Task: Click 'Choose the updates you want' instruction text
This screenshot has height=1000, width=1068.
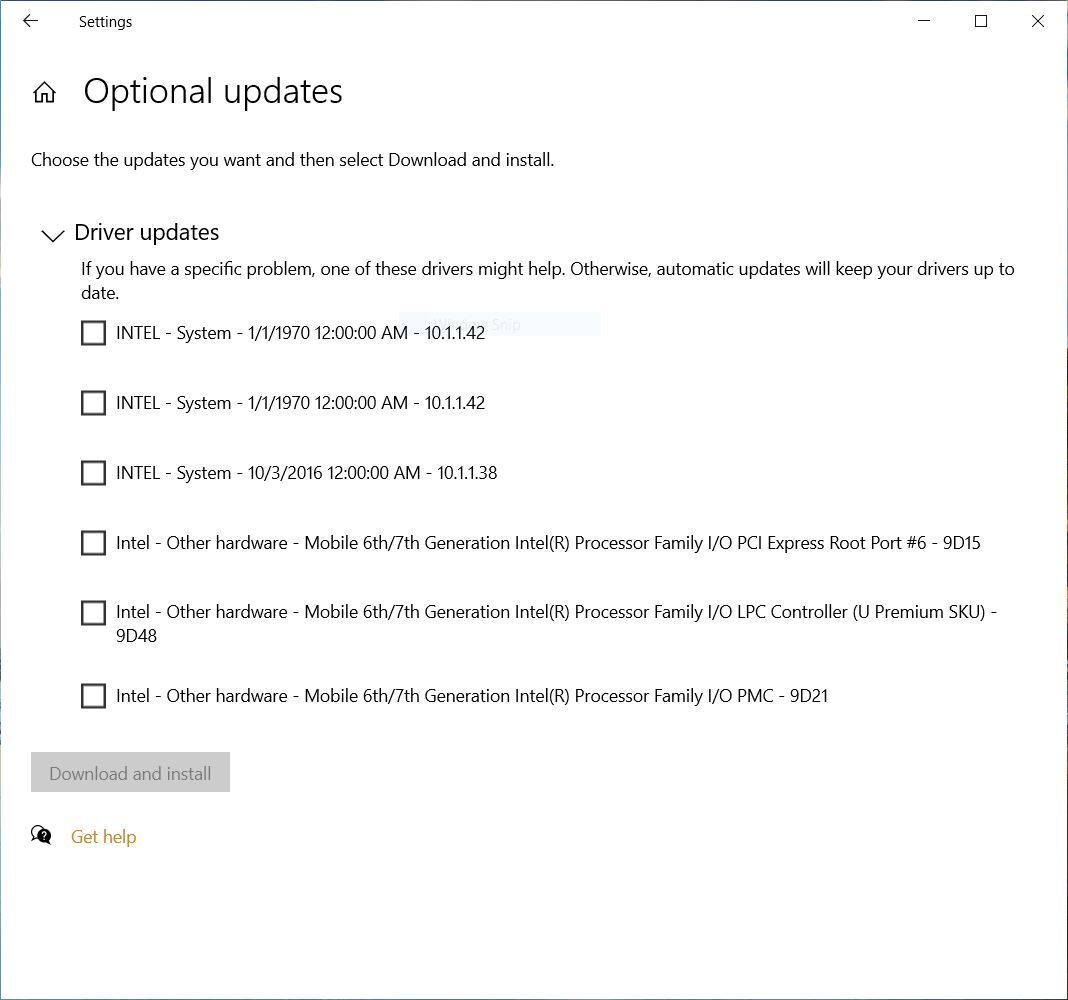Action: 292,160
